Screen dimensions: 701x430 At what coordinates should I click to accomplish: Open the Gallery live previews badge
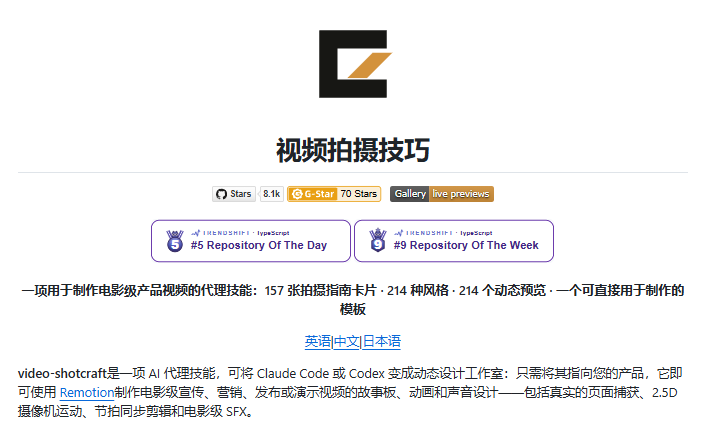click(442, 194)
